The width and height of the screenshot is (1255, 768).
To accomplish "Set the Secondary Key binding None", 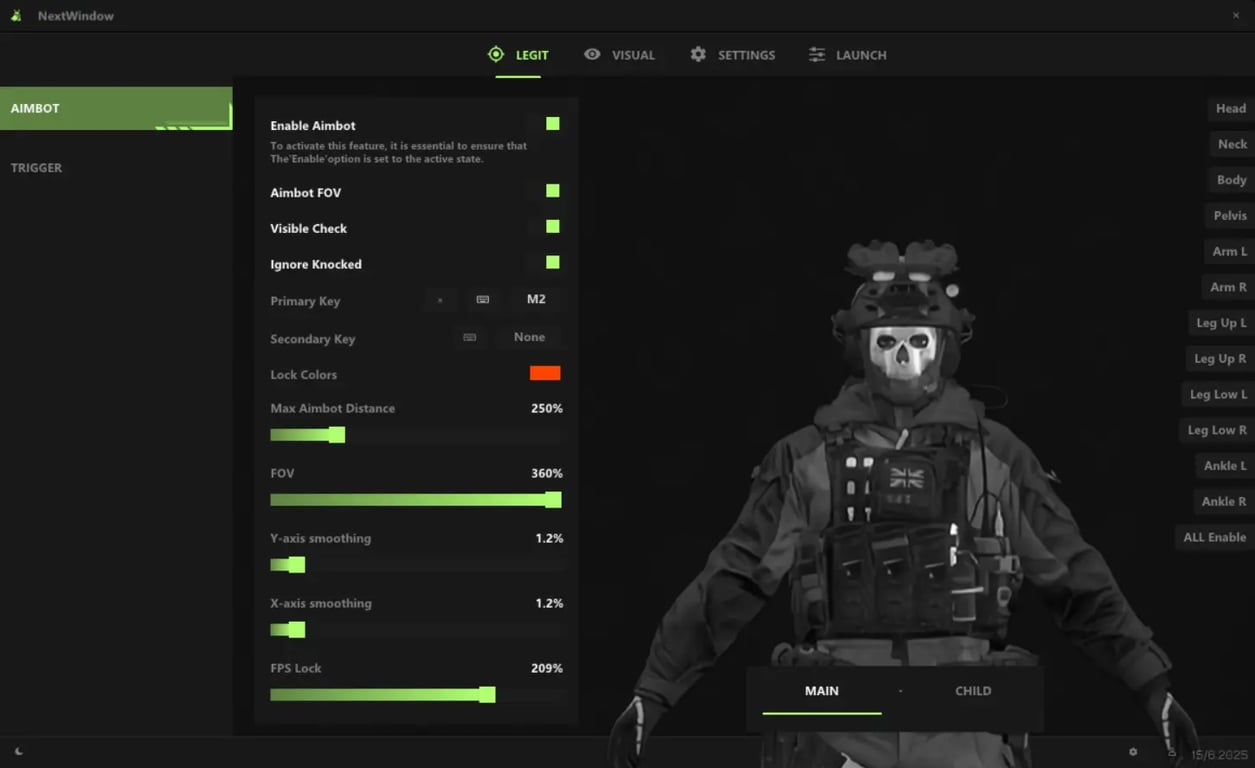I will [529, 338].
